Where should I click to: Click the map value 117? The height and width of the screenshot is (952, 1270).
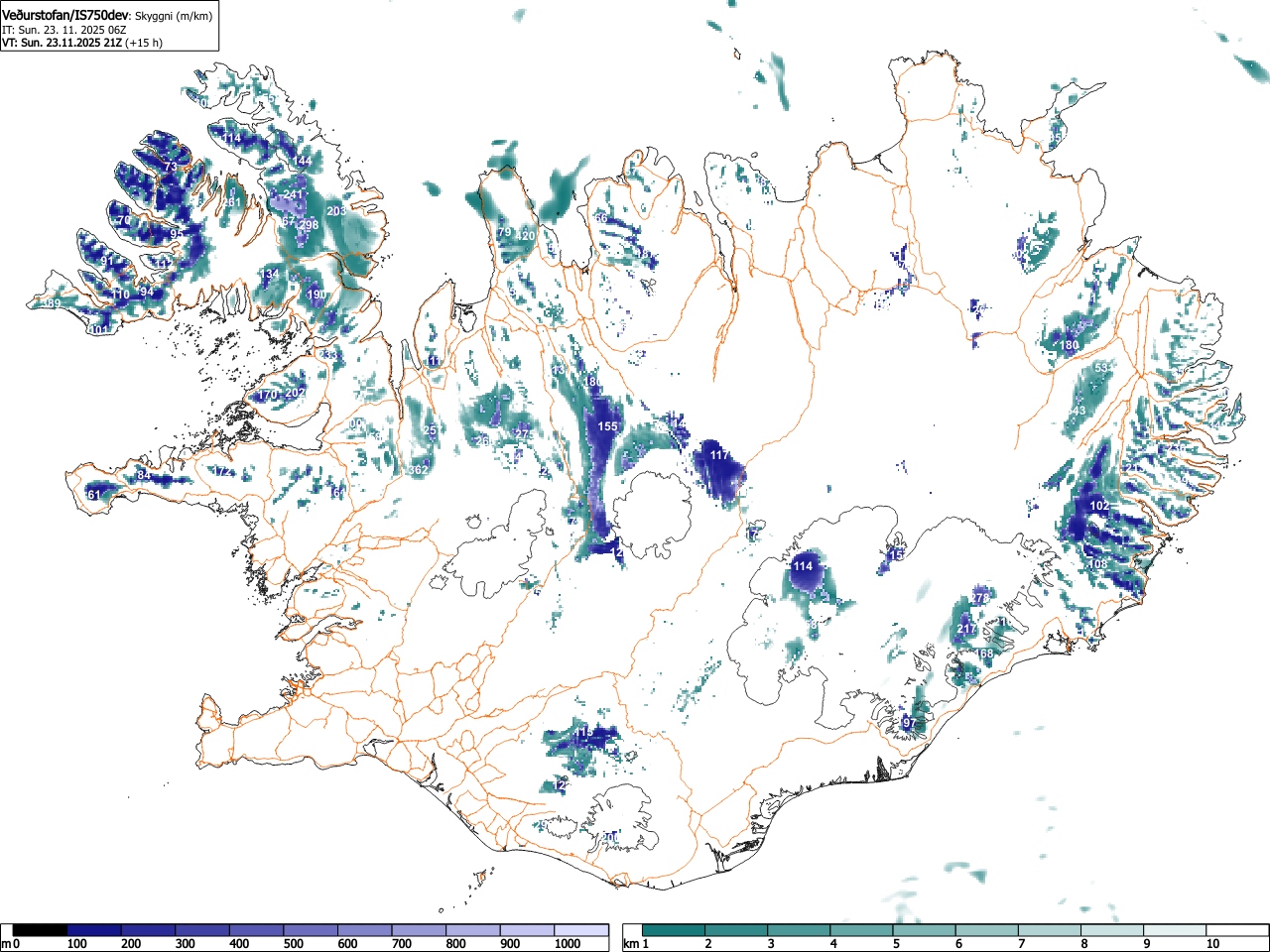coord(719,455)
